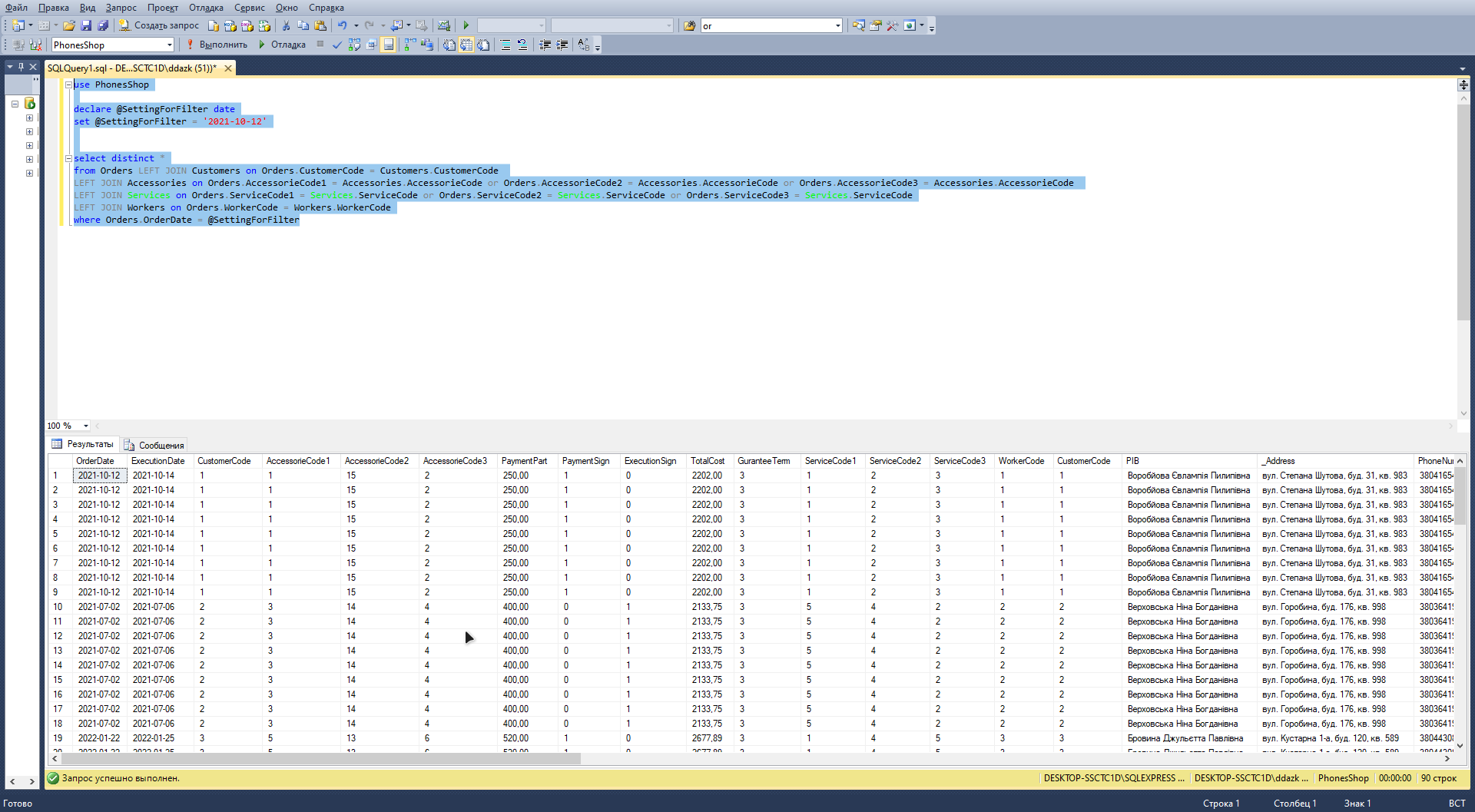Open the Query Options icon
This screenshot has width=1475, height=812.
click(x=372, y=45)
